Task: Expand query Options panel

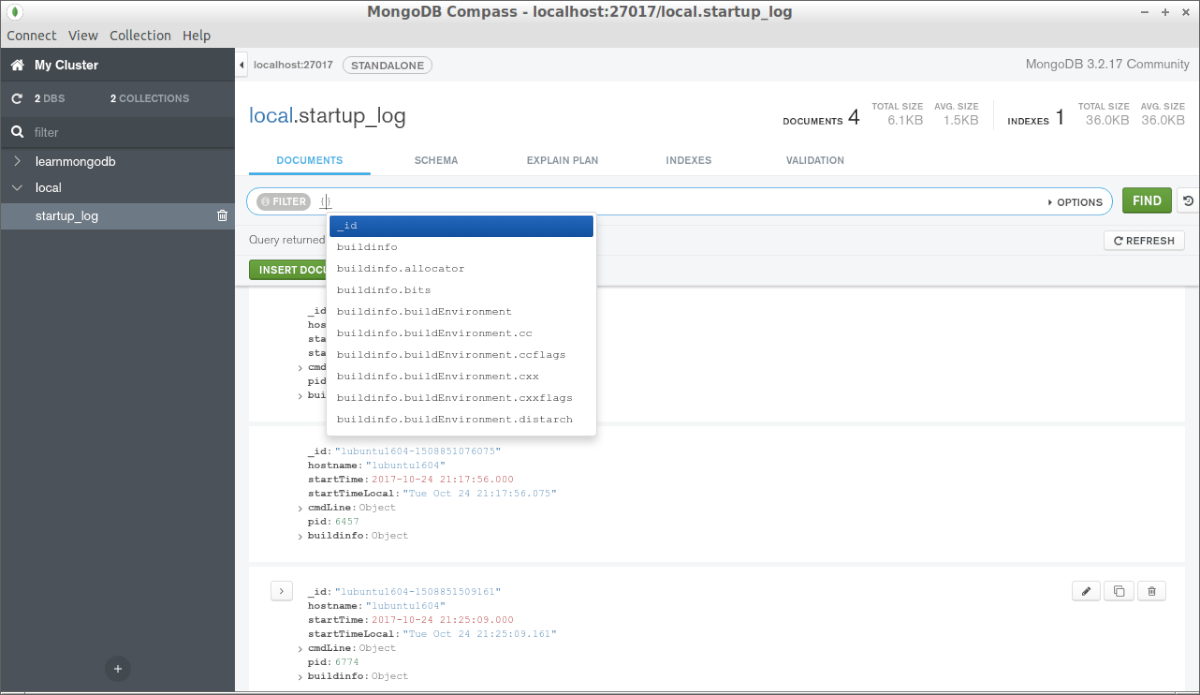Action: pyautogui.click(x=1075, y=202)
